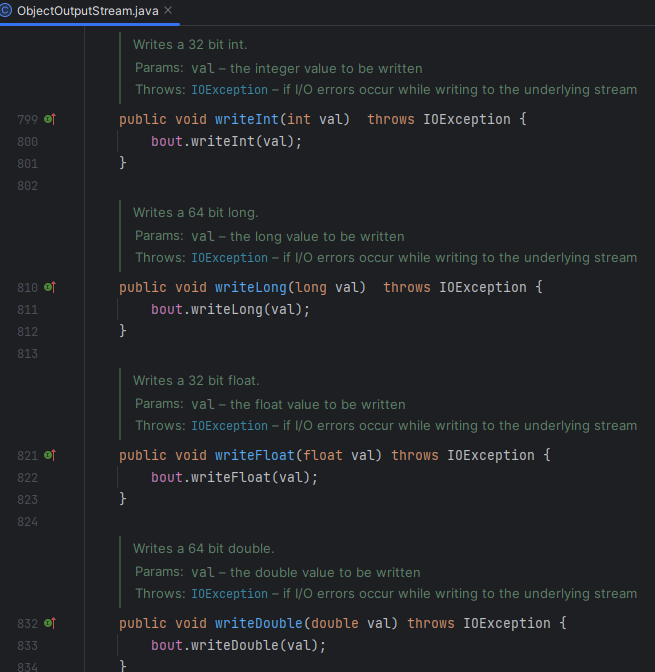Click line number 833 in gutter
This screenshot has height=672, width=655.
27,646
